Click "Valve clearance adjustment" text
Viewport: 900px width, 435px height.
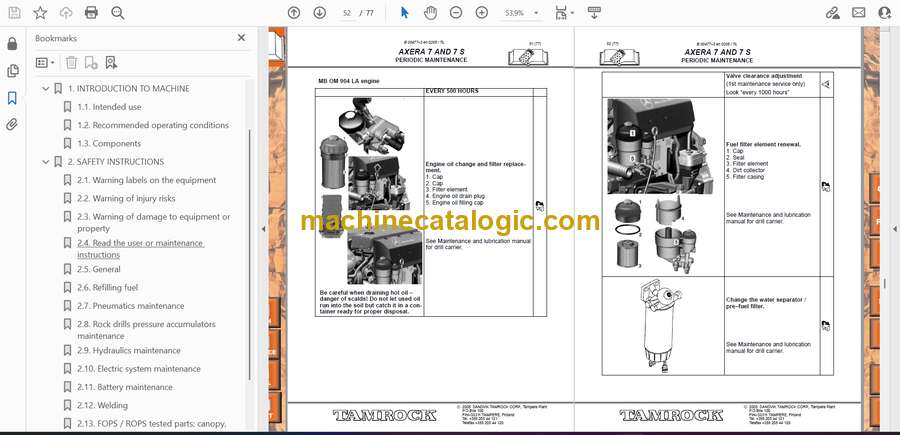click(x=764, y=76)
